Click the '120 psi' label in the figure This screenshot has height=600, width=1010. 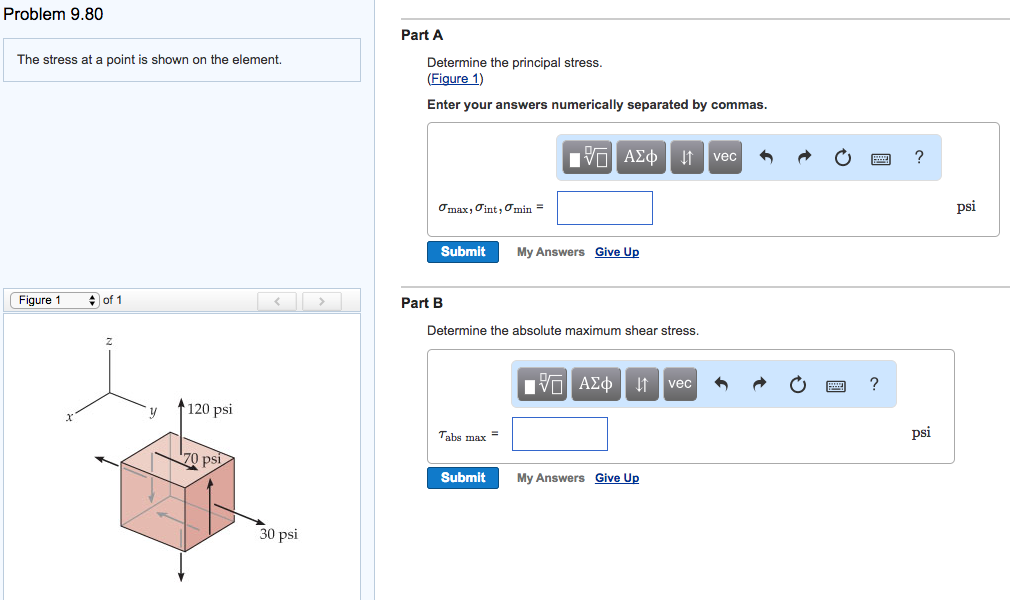pos(210,409)
